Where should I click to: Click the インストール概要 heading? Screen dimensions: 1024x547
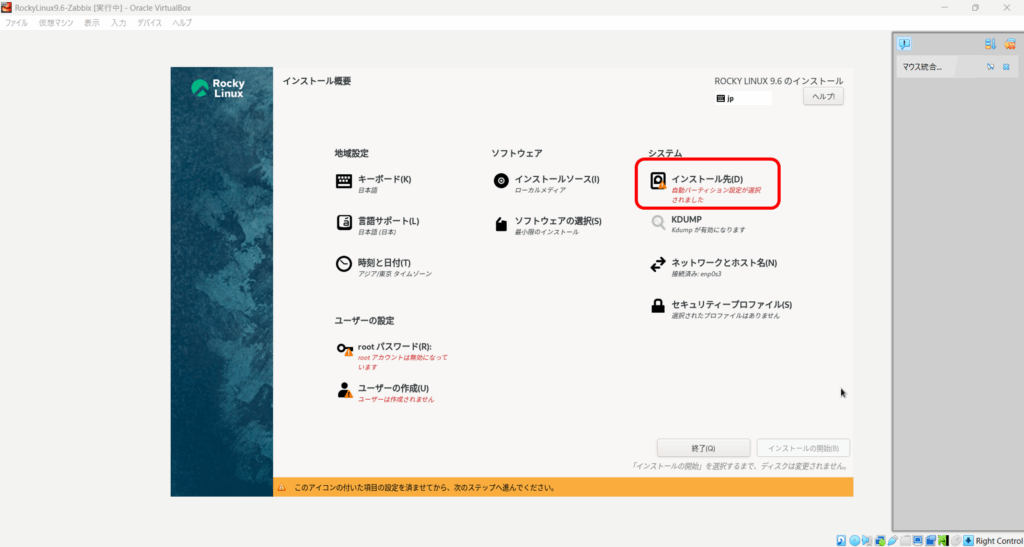317,81
